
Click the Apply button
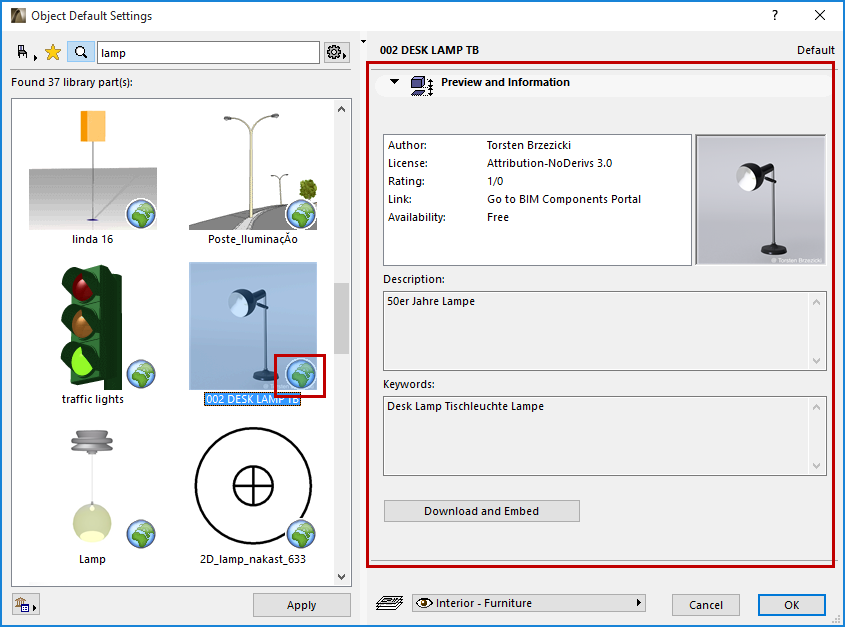[x=302, y=605]
